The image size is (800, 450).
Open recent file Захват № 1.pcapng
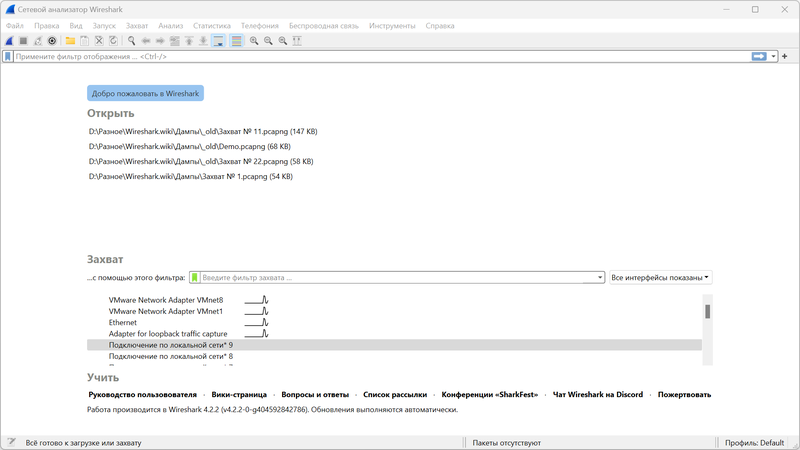click(191, 177)
